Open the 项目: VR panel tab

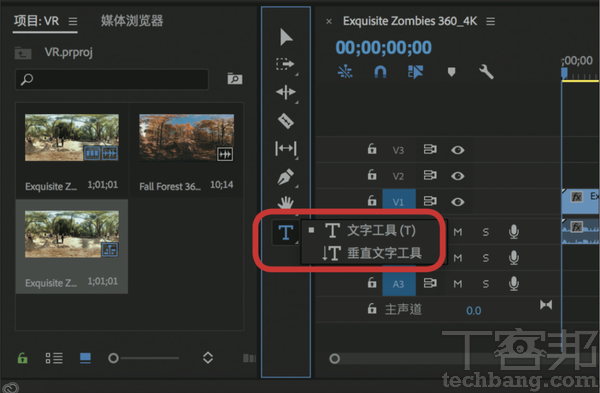(37, 21)
